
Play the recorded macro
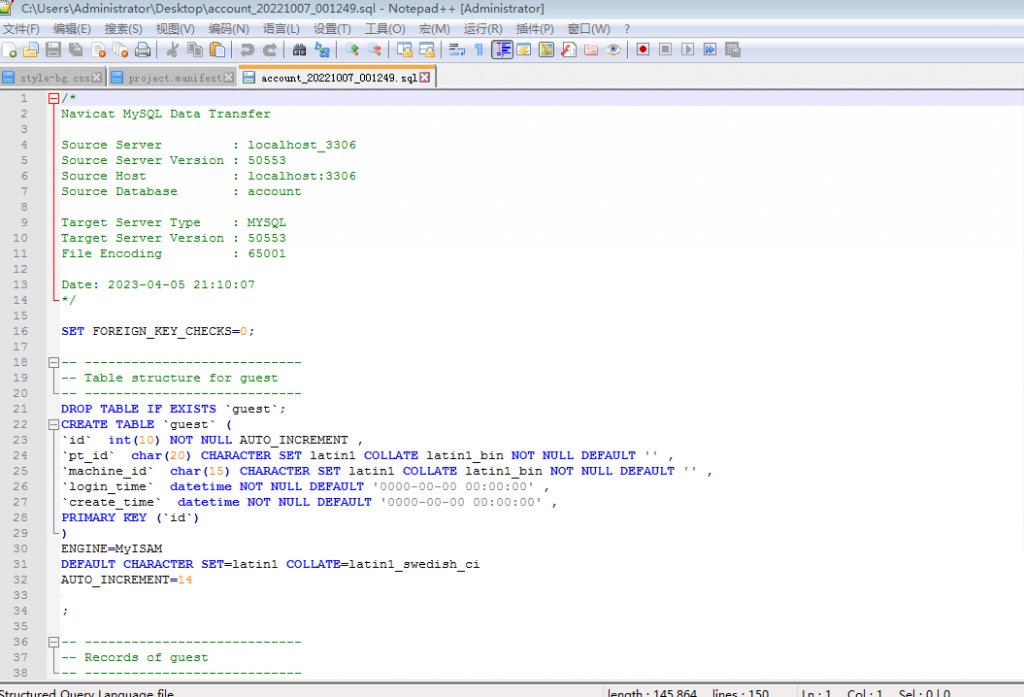(688, 48)
